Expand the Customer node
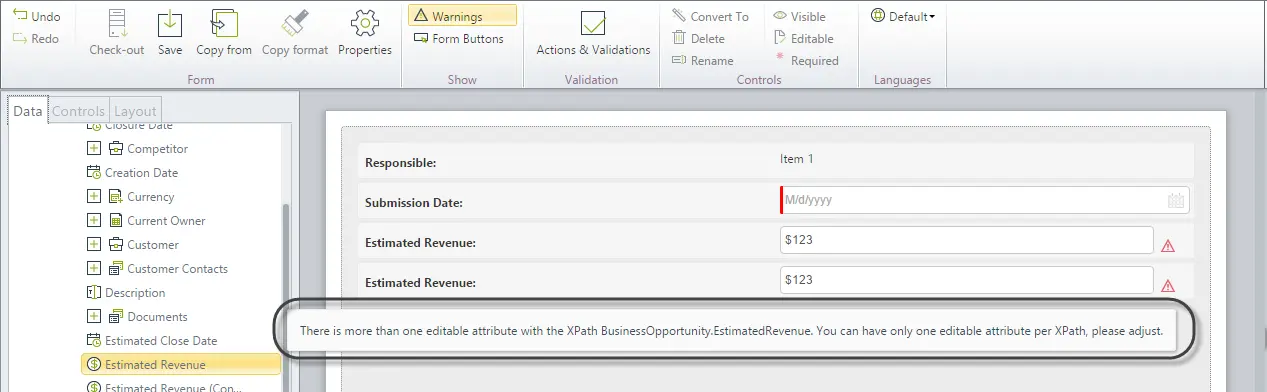The height and width of the screenshot is (392, 1267). [x=94, y=245]
